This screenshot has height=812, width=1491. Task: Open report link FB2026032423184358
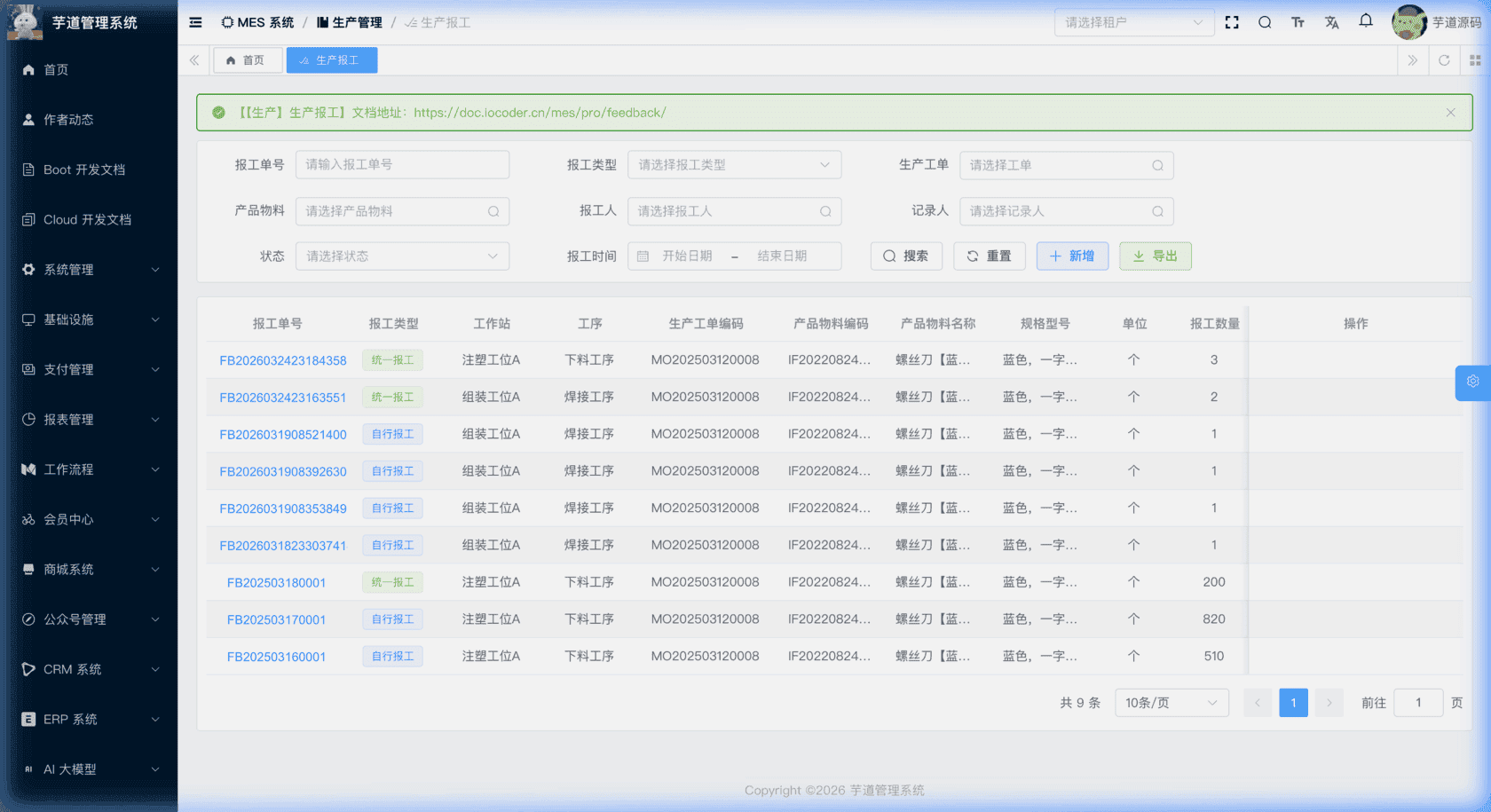click(283, 360)
